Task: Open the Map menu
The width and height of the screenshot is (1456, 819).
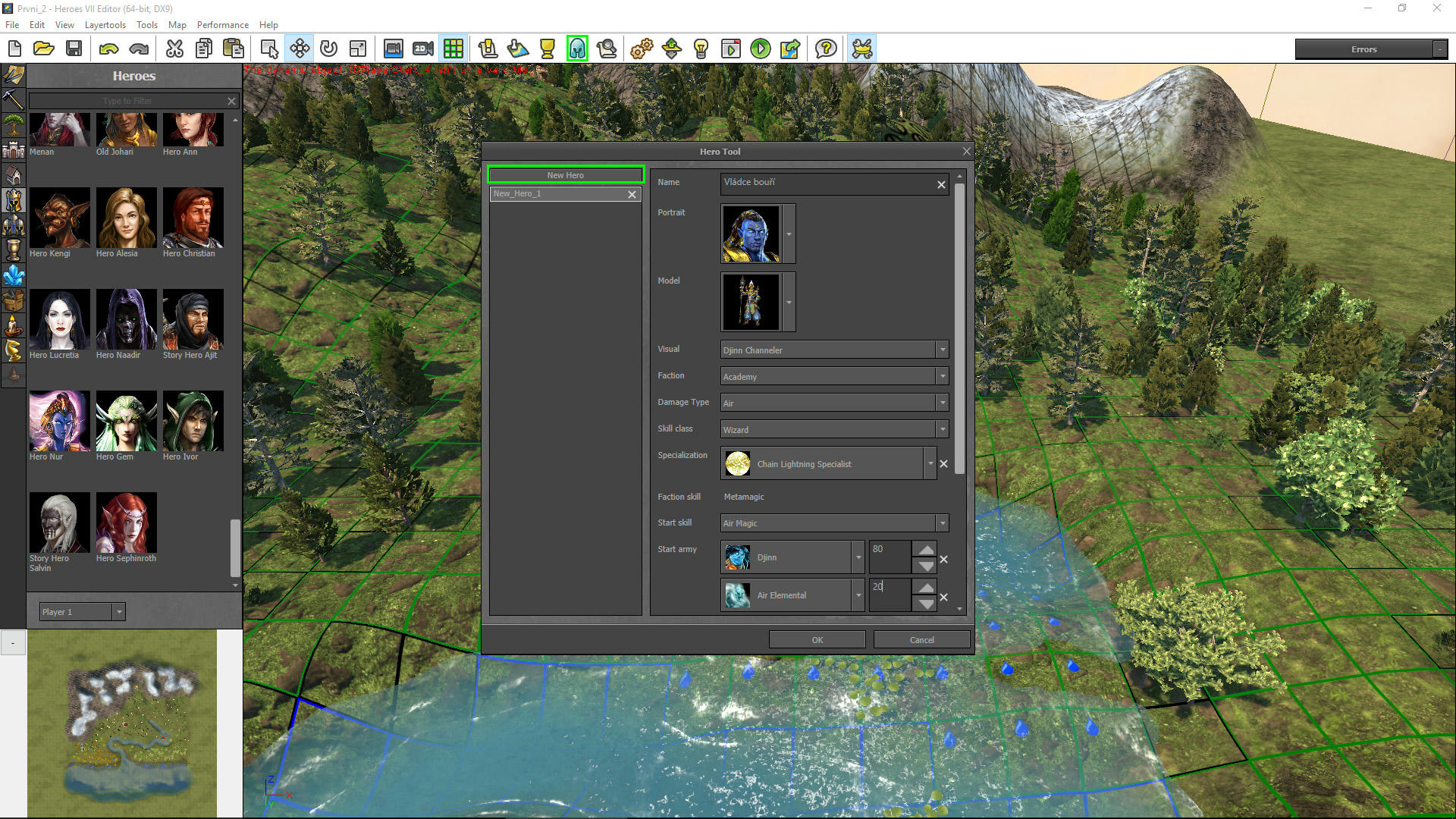Action: 177,24
